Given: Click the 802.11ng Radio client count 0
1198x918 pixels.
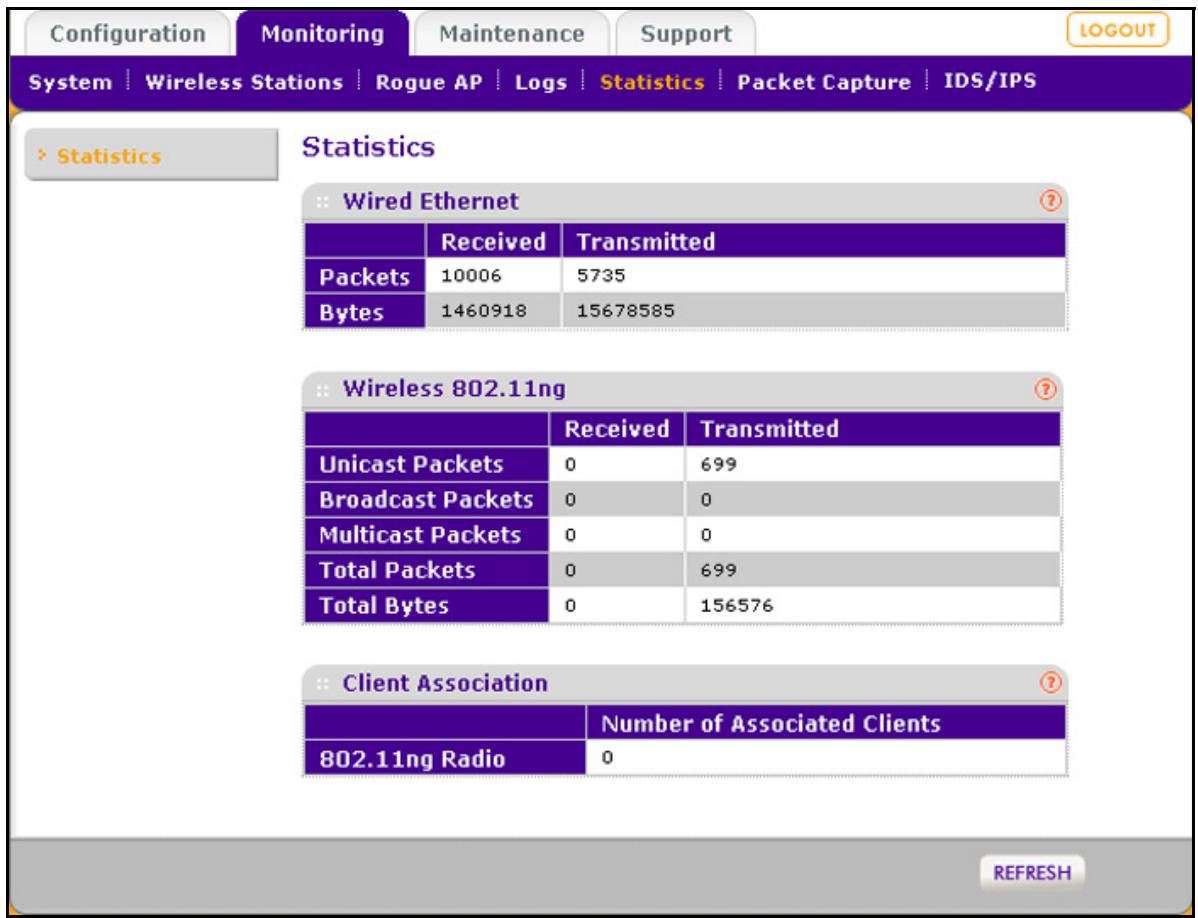Looking at the screenshot, I should (607, 758).
